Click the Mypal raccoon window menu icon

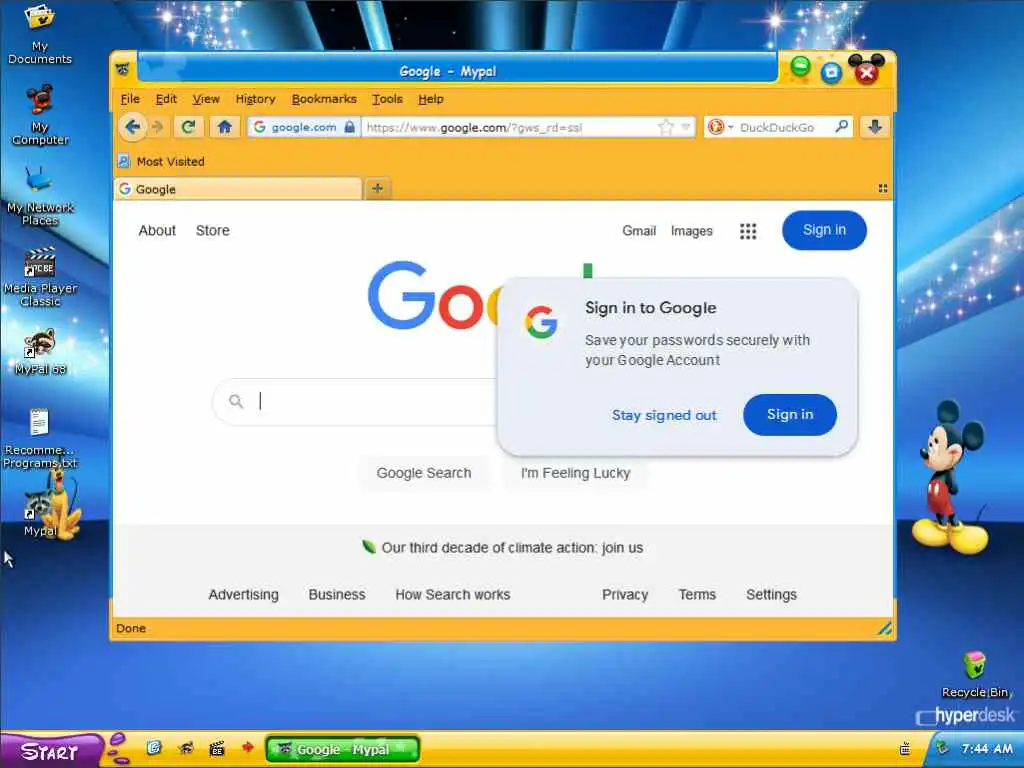pyautogui.click(x=123, y=69)
